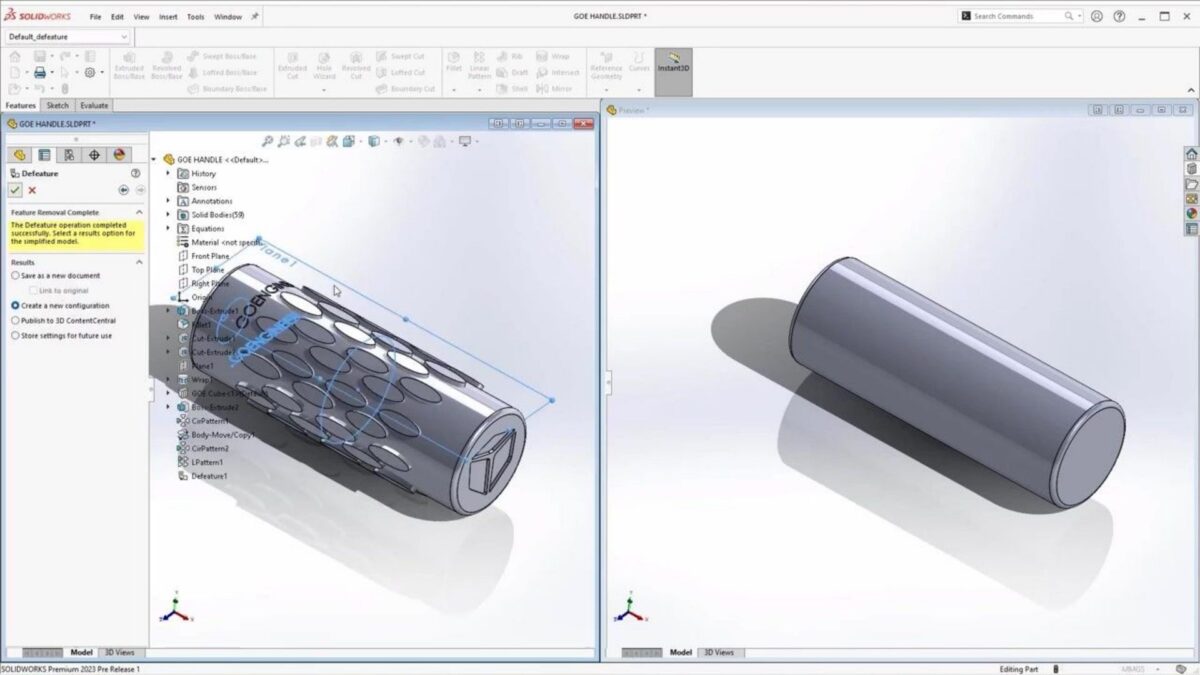This screenshot has height=675, width=1200.
Task: Switch to PropertyManager tab icon
Action: [44, 155]
